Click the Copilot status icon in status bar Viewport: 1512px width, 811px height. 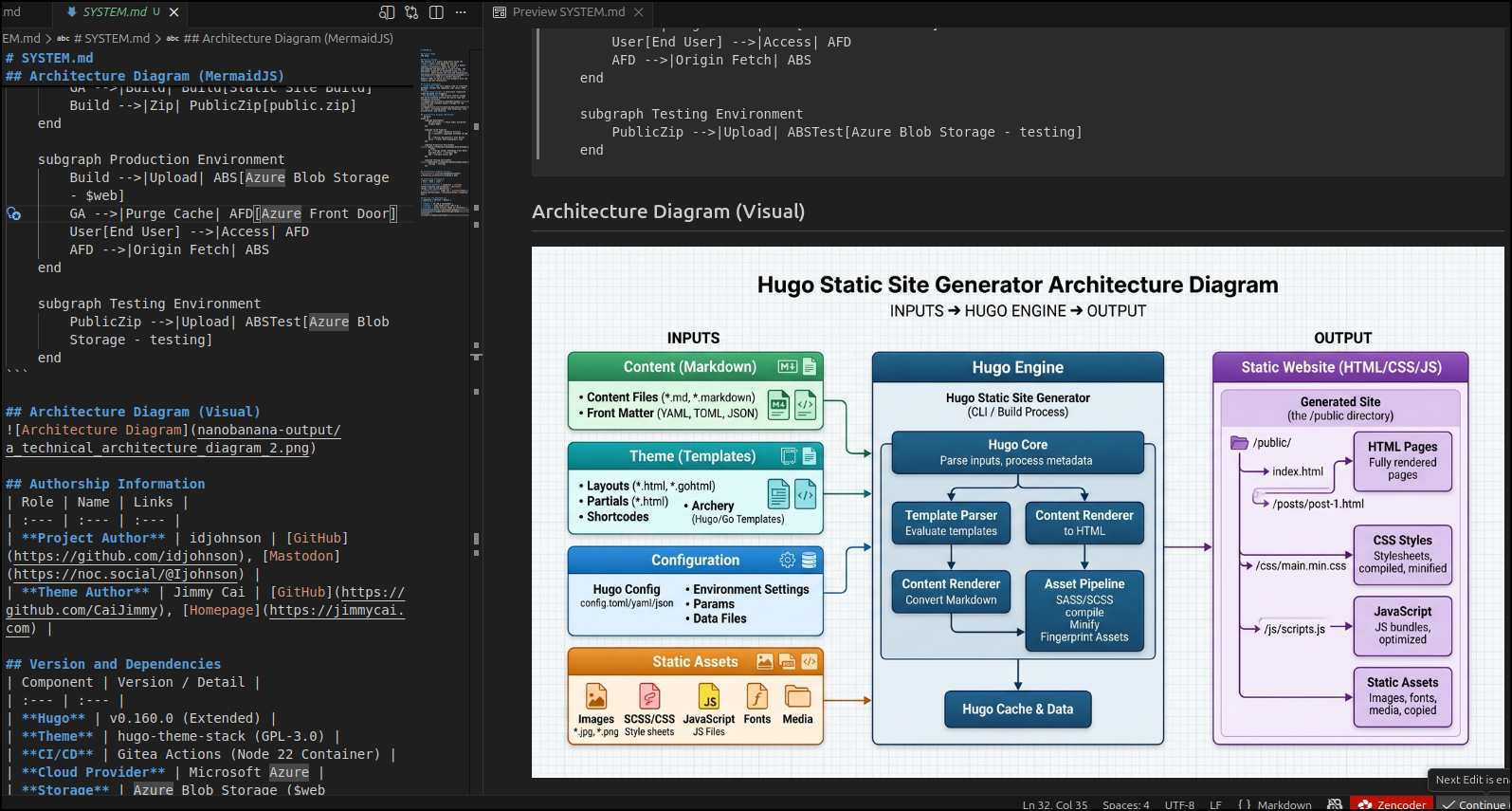1335,804
